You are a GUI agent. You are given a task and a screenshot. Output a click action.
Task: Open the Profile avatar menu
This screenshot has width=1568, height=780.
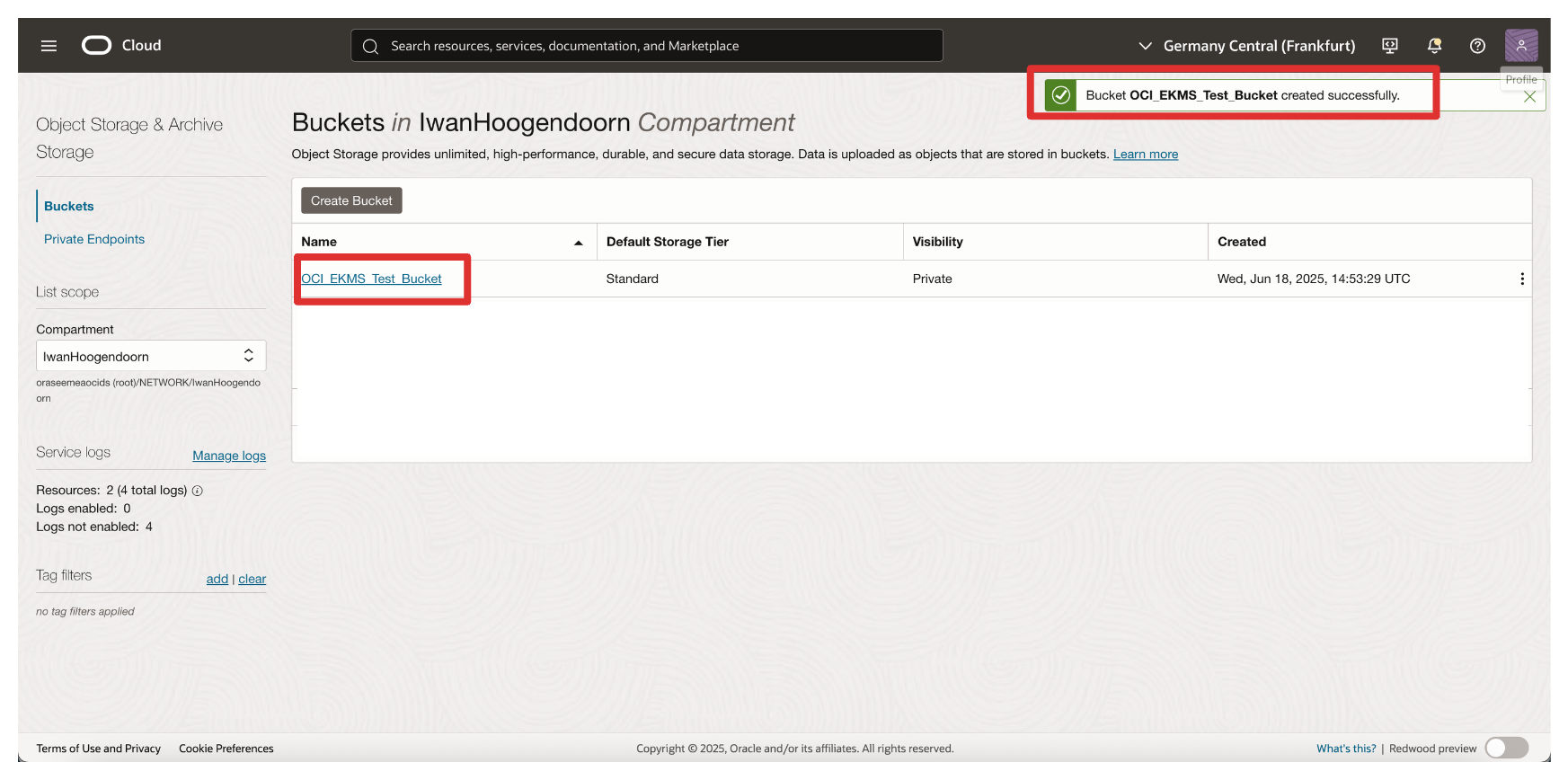(x=1520, y=45)
